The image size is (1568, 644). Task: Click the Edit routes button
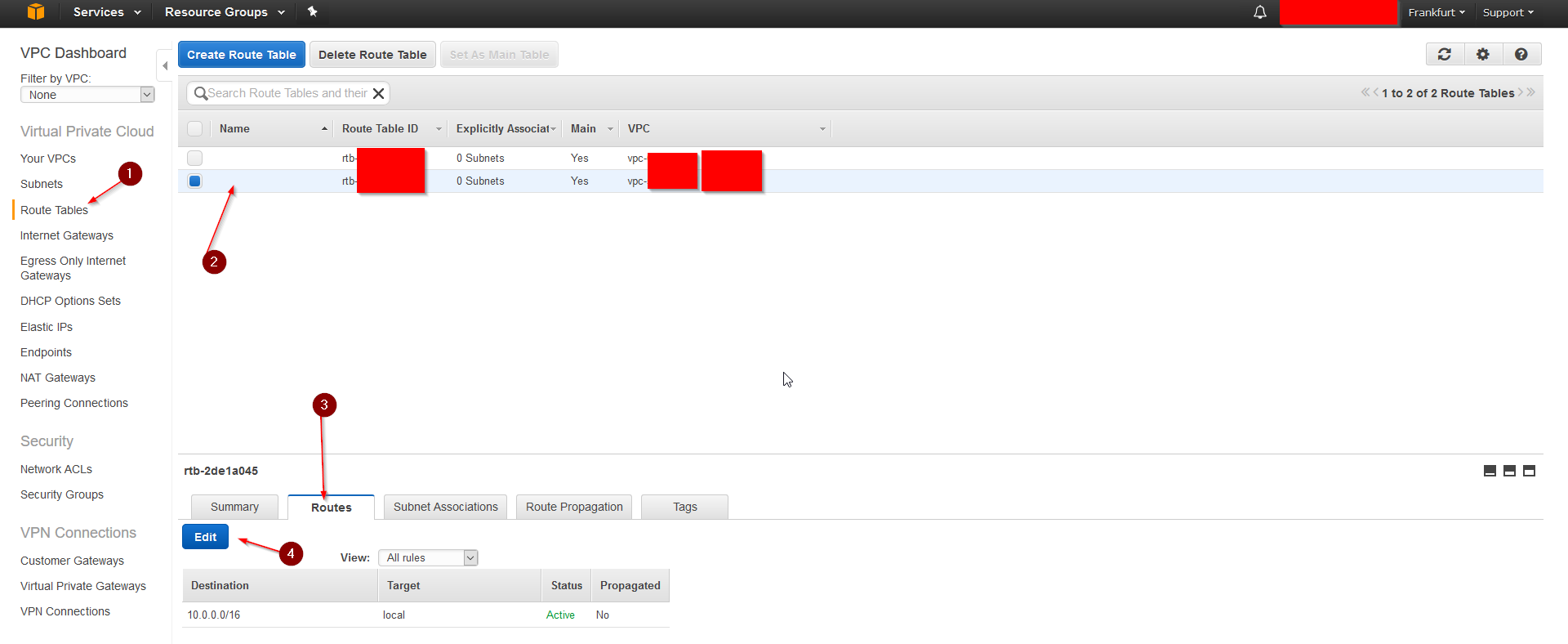click(x=205, y=537)
